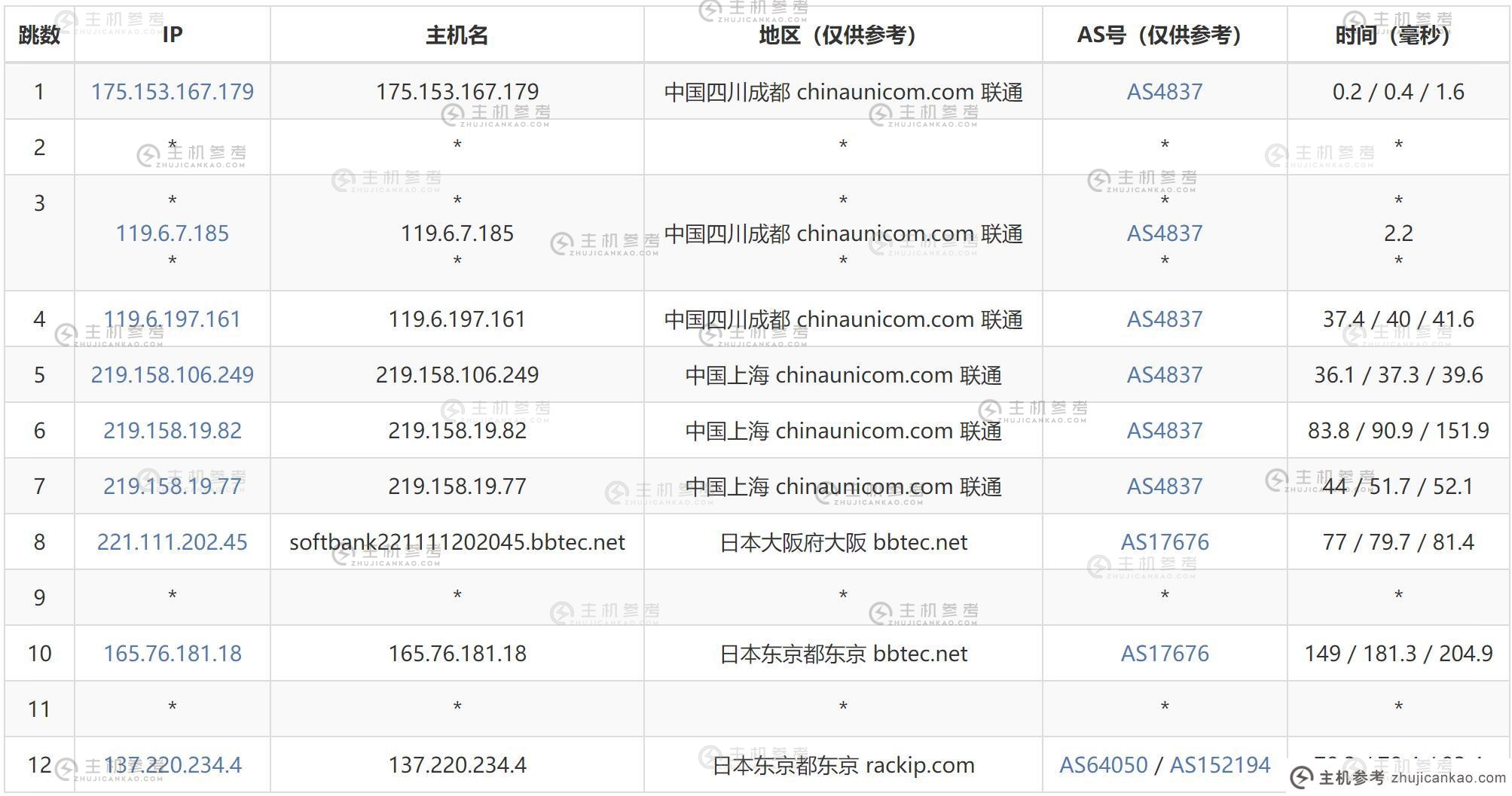
Task: Follow the blue IP link 219.158.106.249
Action: 172,375
